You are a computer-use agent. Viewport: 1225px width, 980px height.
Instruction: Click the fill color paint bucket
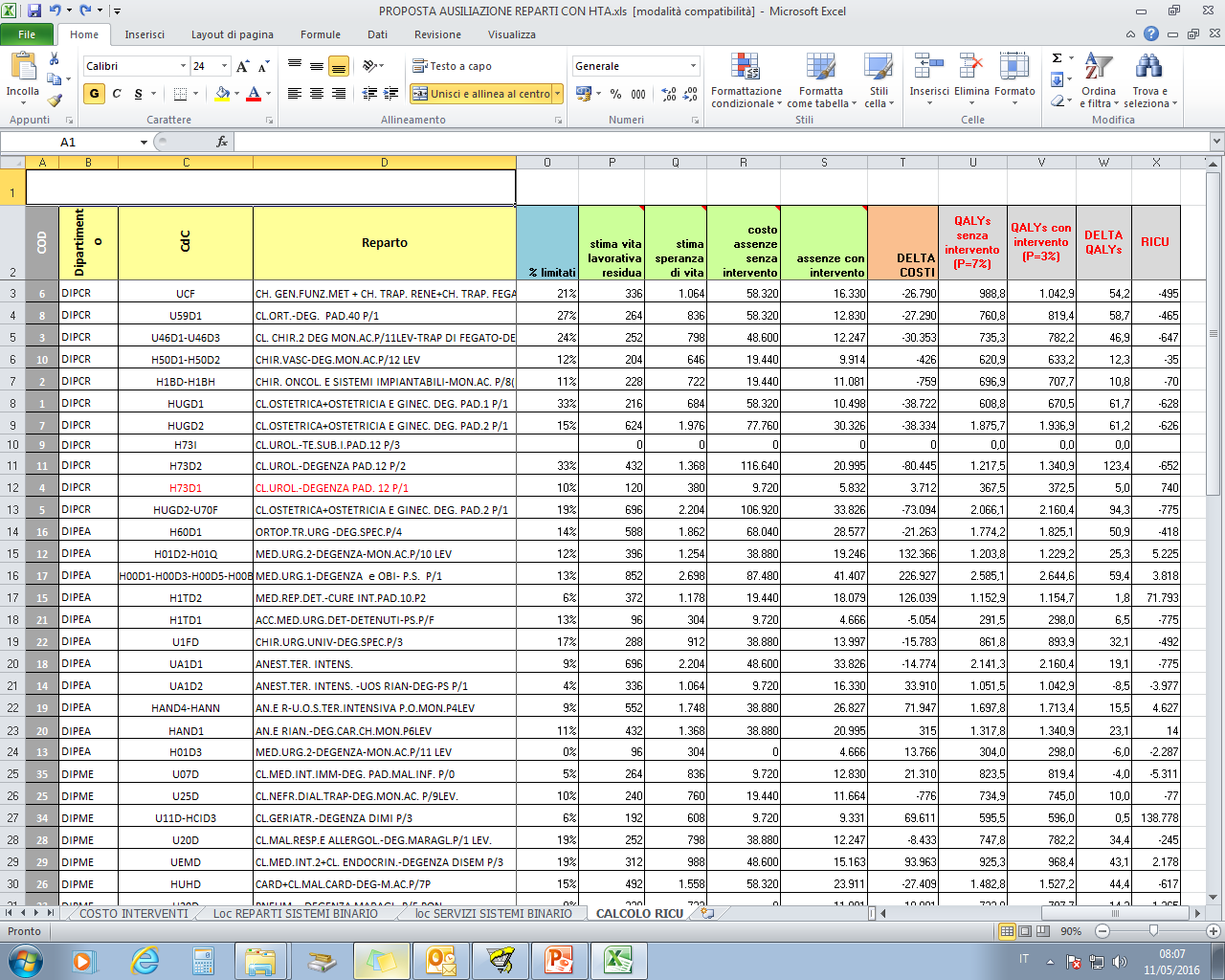[222, 93]
